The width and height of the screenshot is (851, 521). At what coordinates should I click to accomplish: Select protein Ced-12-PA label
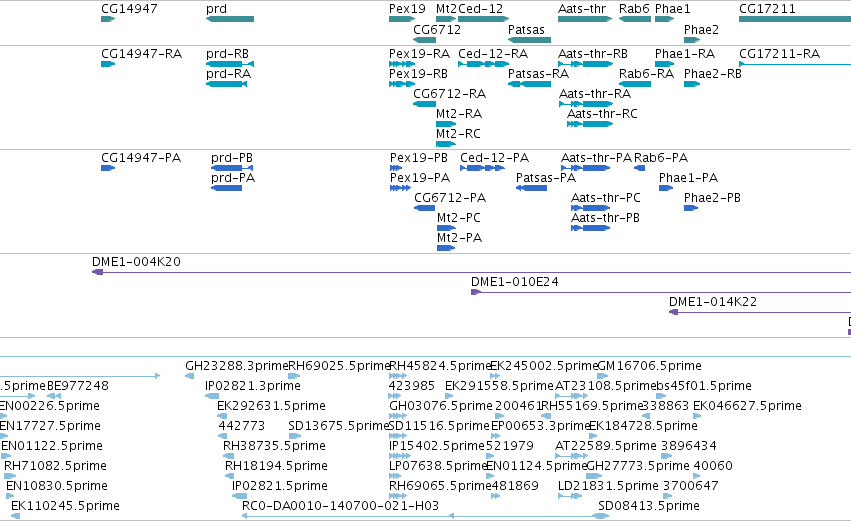click(x=494, y=158)
